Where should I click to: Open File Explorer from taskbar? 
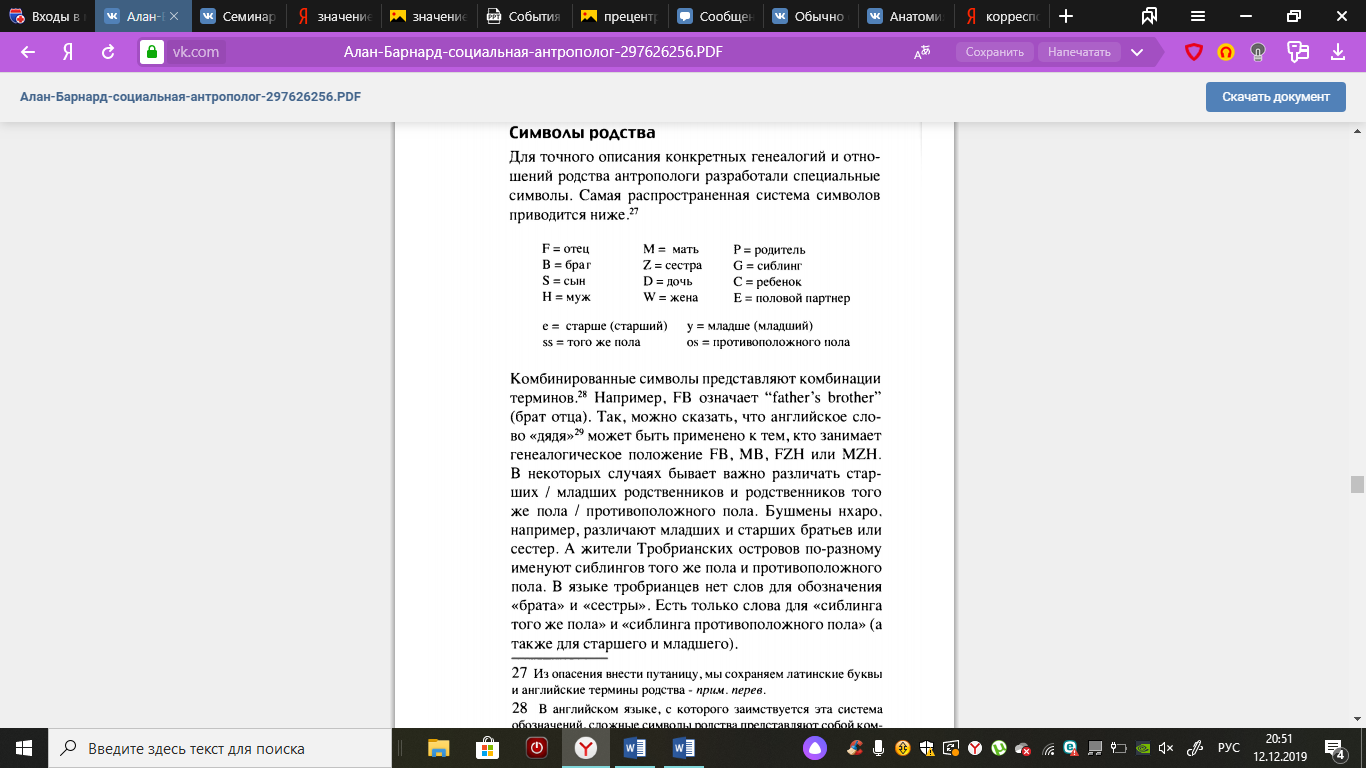click(439, 748)
